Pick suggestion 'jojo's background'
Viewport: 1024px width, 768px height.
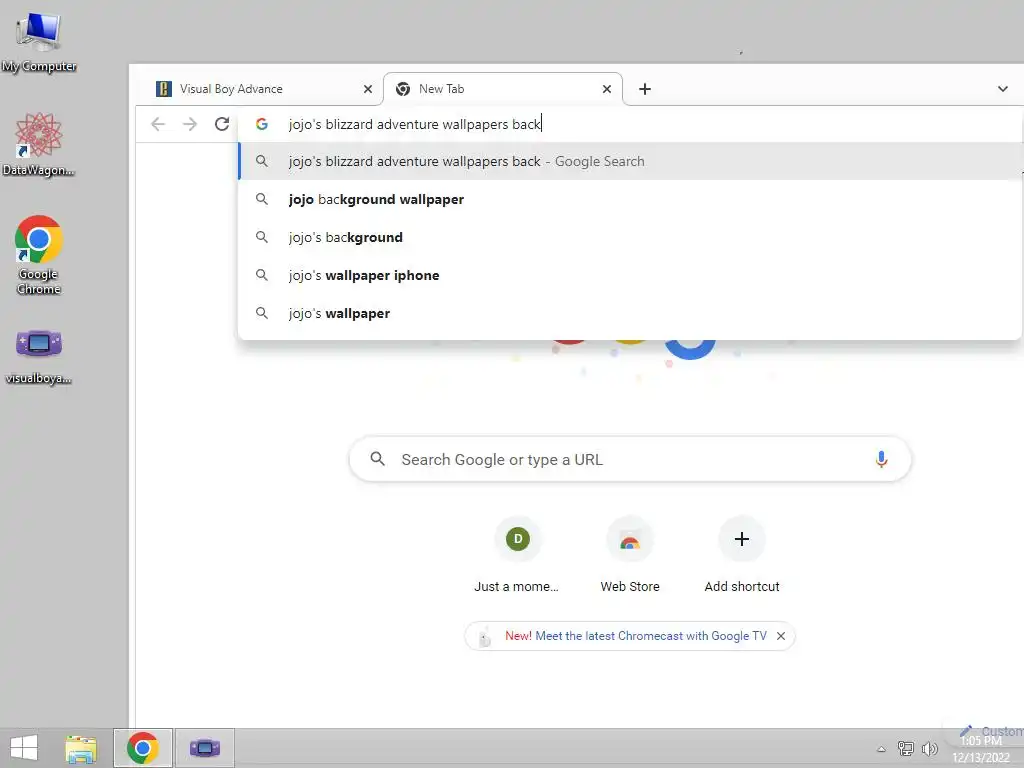pyautogui.click(x=630, y=237)
